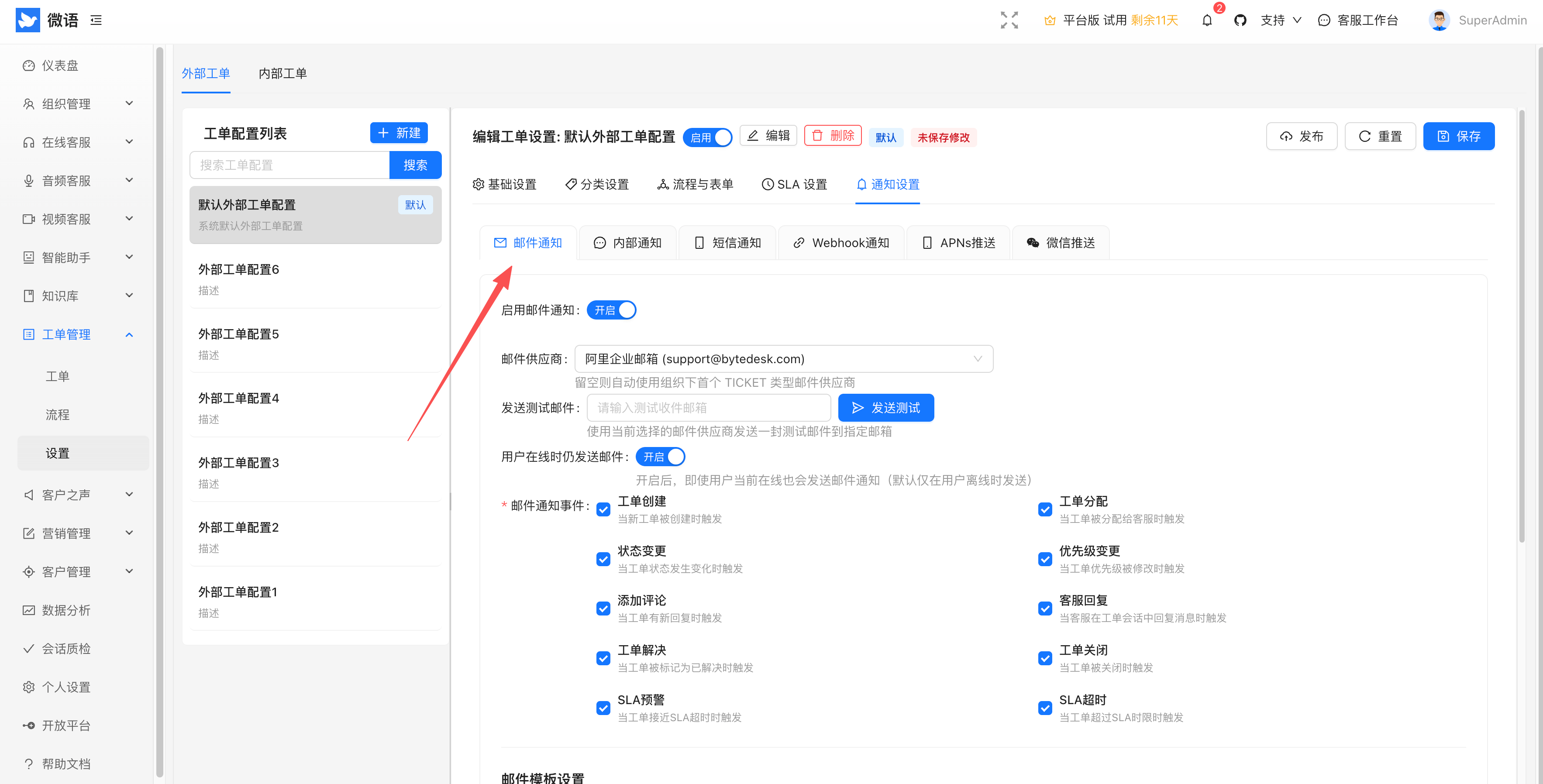Open 数据分析 chart icon in sidebar
1543x784 pixels.
click(x=28, y=610)
